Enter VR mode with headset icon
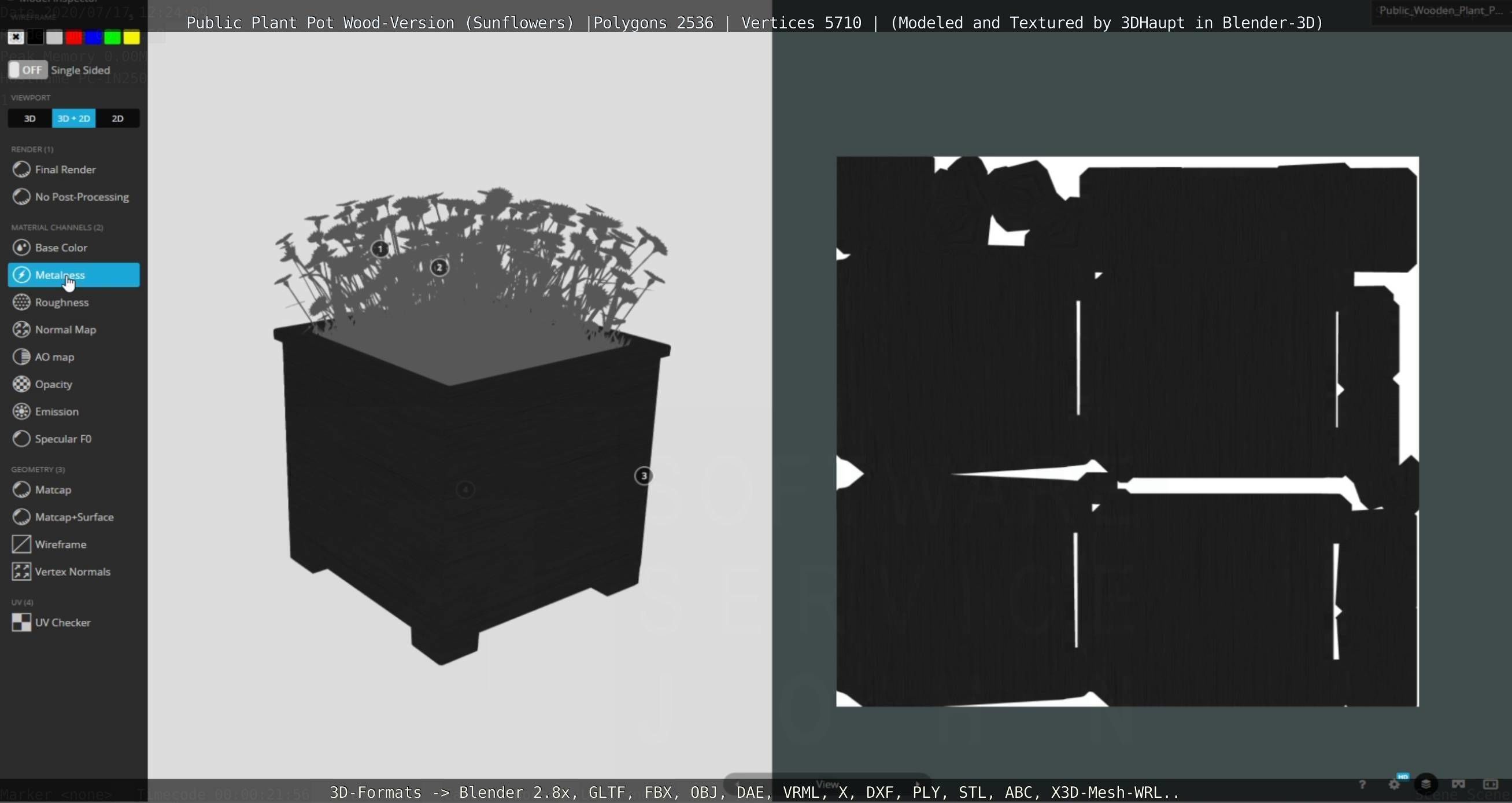This screenshot has height=803, width=1512. (1458, 784)
